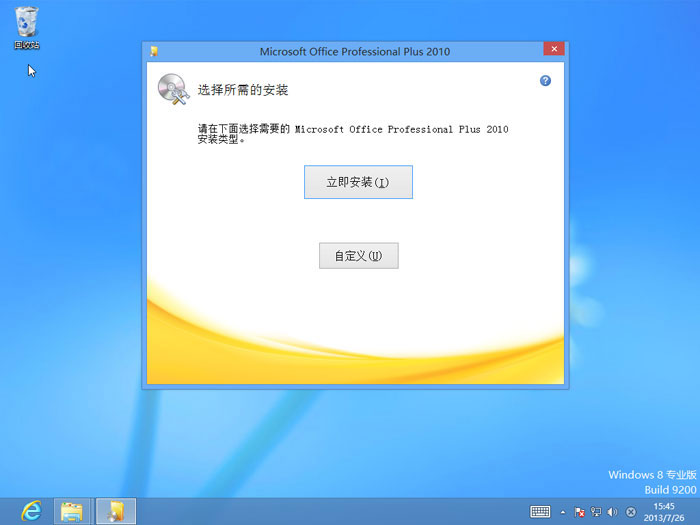Viewport: 700px width, 525px height.
Task: Click the Office setup title bar icon
Action: point(153,51)
